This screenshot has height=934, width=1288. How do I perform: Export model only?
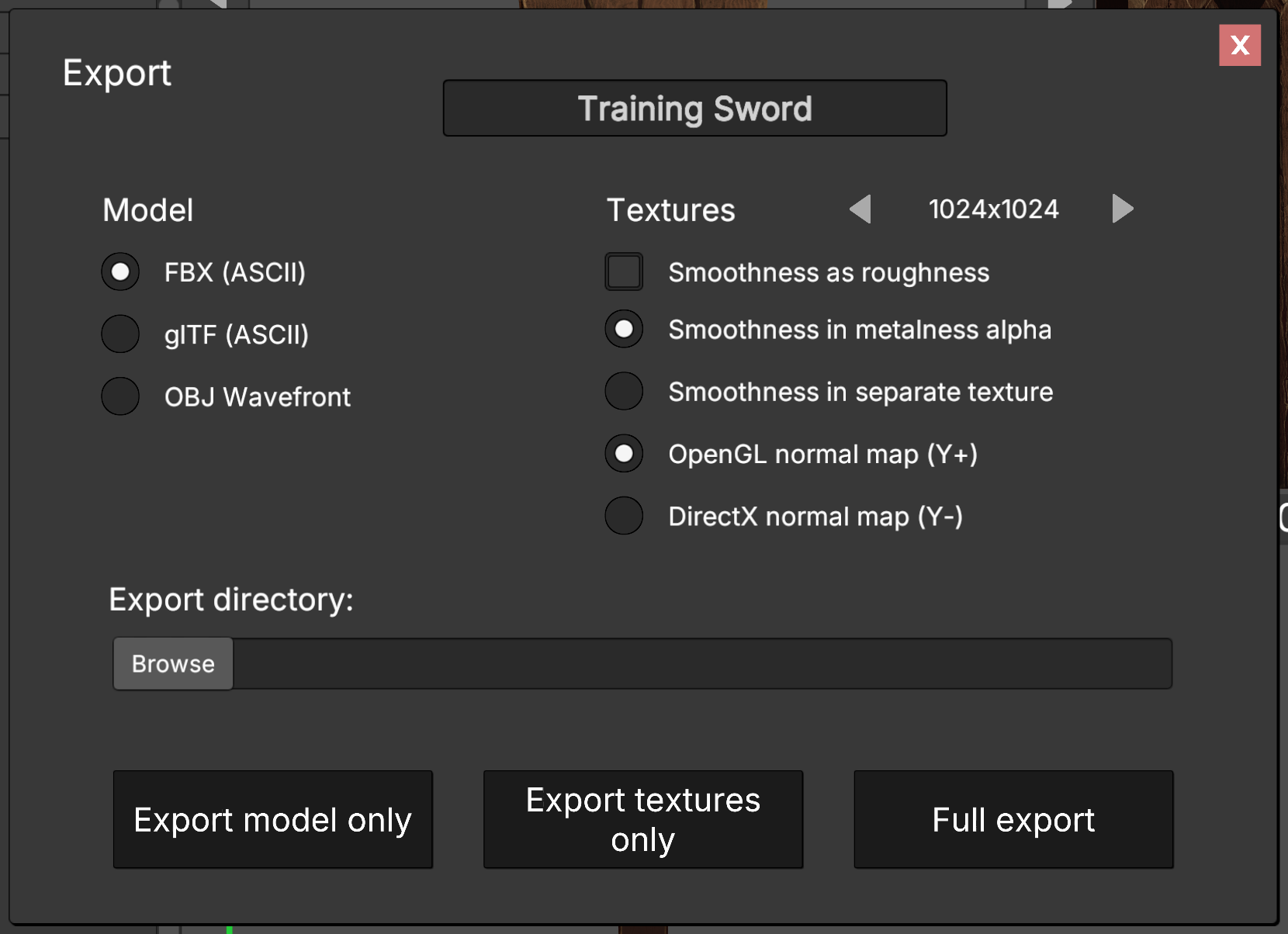(272, 819)
